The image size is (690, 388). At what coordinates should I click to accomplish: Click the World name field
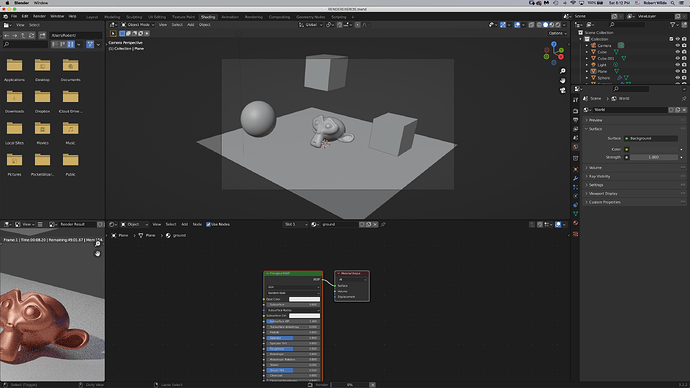(629, 110)
